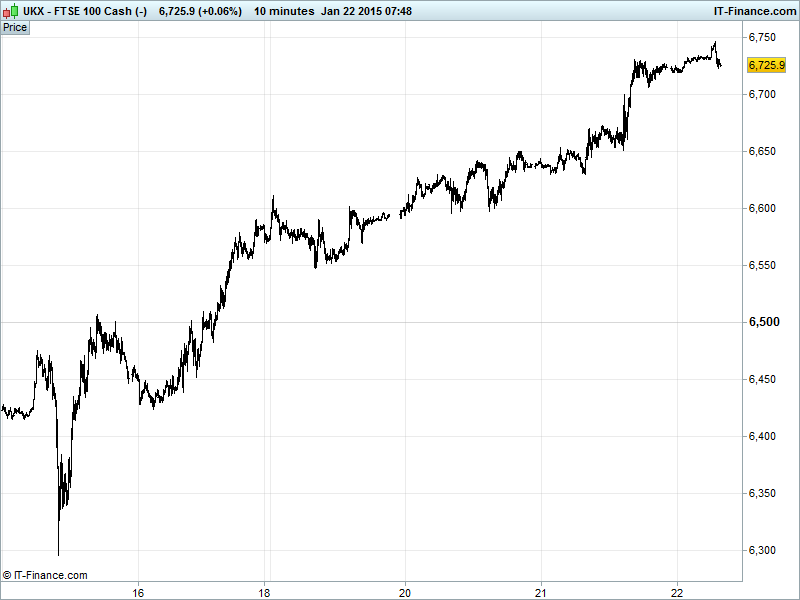Click the 6,400 price axis label
This screenshot has height=600, width=800.
pos(766,436)
